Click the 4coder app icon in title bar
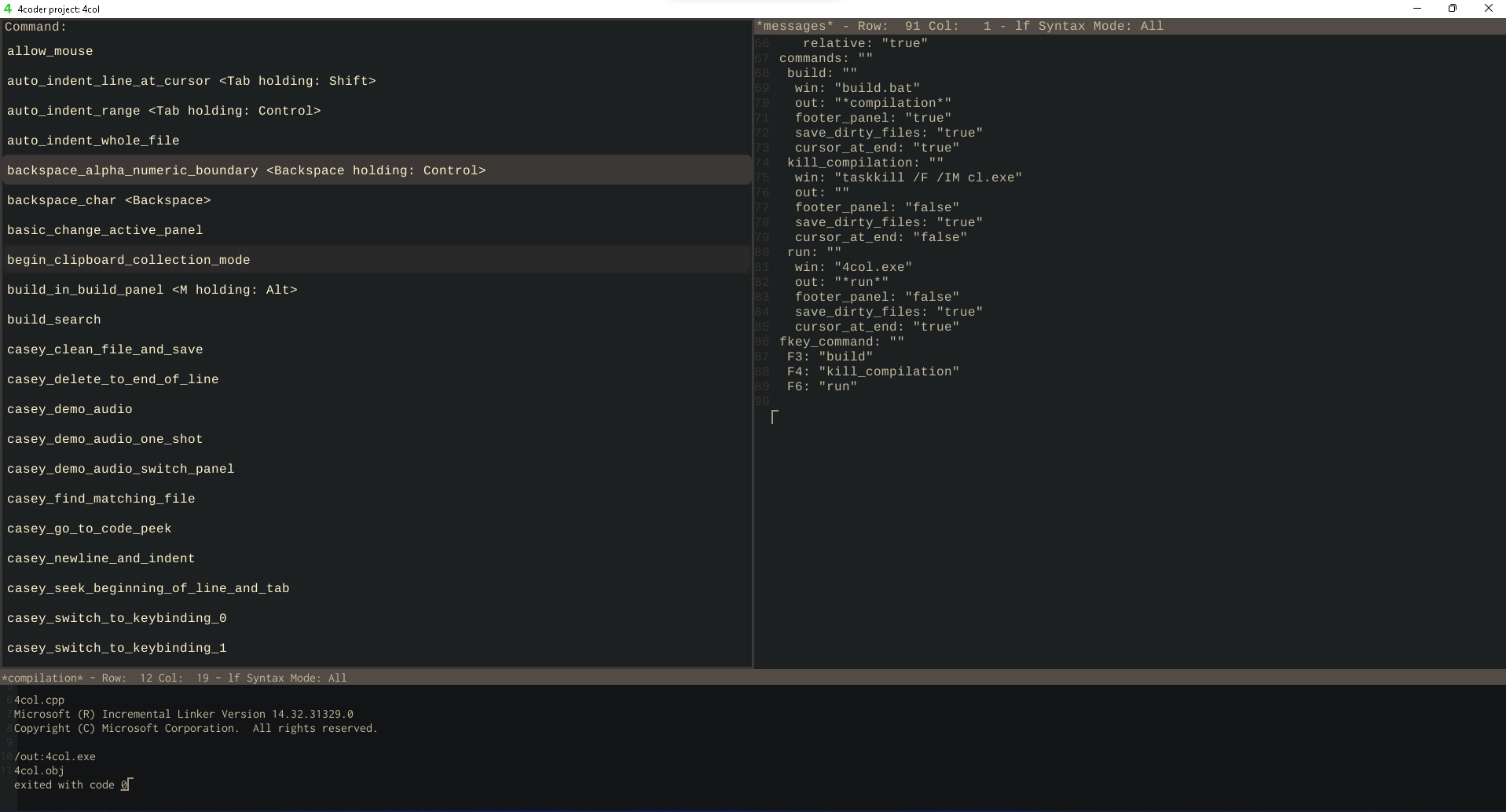Screen dimensions: 1506x812 tap(9, 9)
